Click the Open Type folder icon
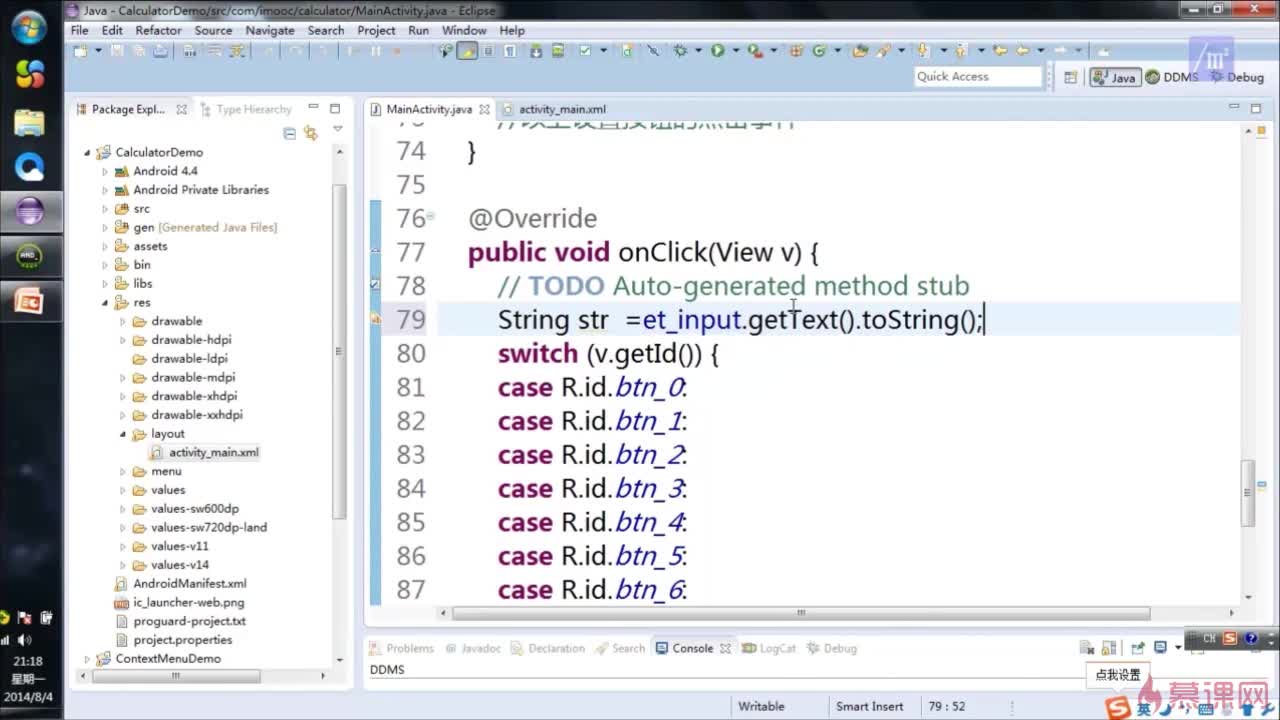 pyautogui.click(x=859, y=51)
